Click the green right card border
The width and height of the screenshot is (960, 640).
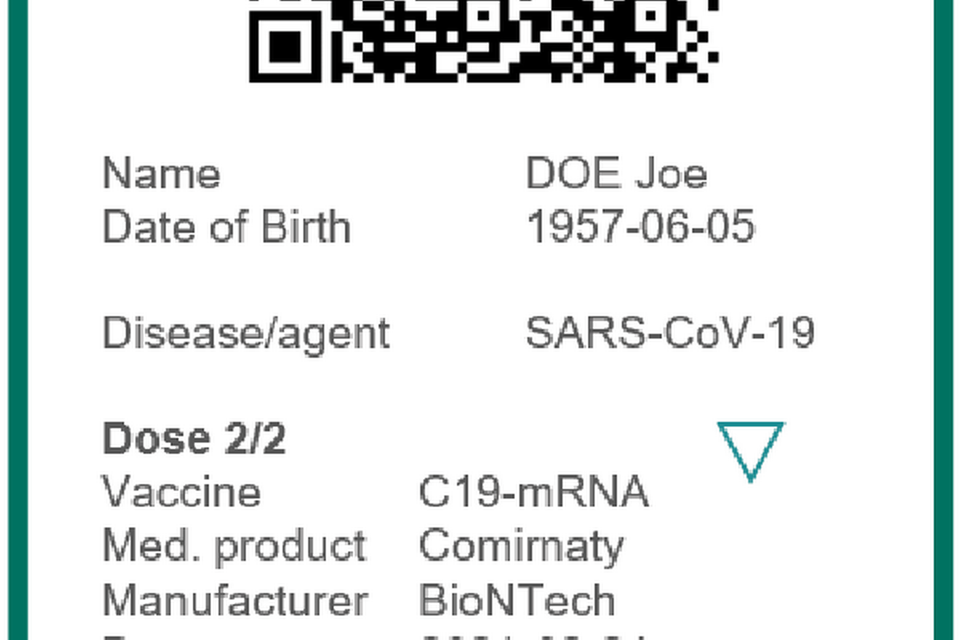pyautogui.click(x=943, y=320)
